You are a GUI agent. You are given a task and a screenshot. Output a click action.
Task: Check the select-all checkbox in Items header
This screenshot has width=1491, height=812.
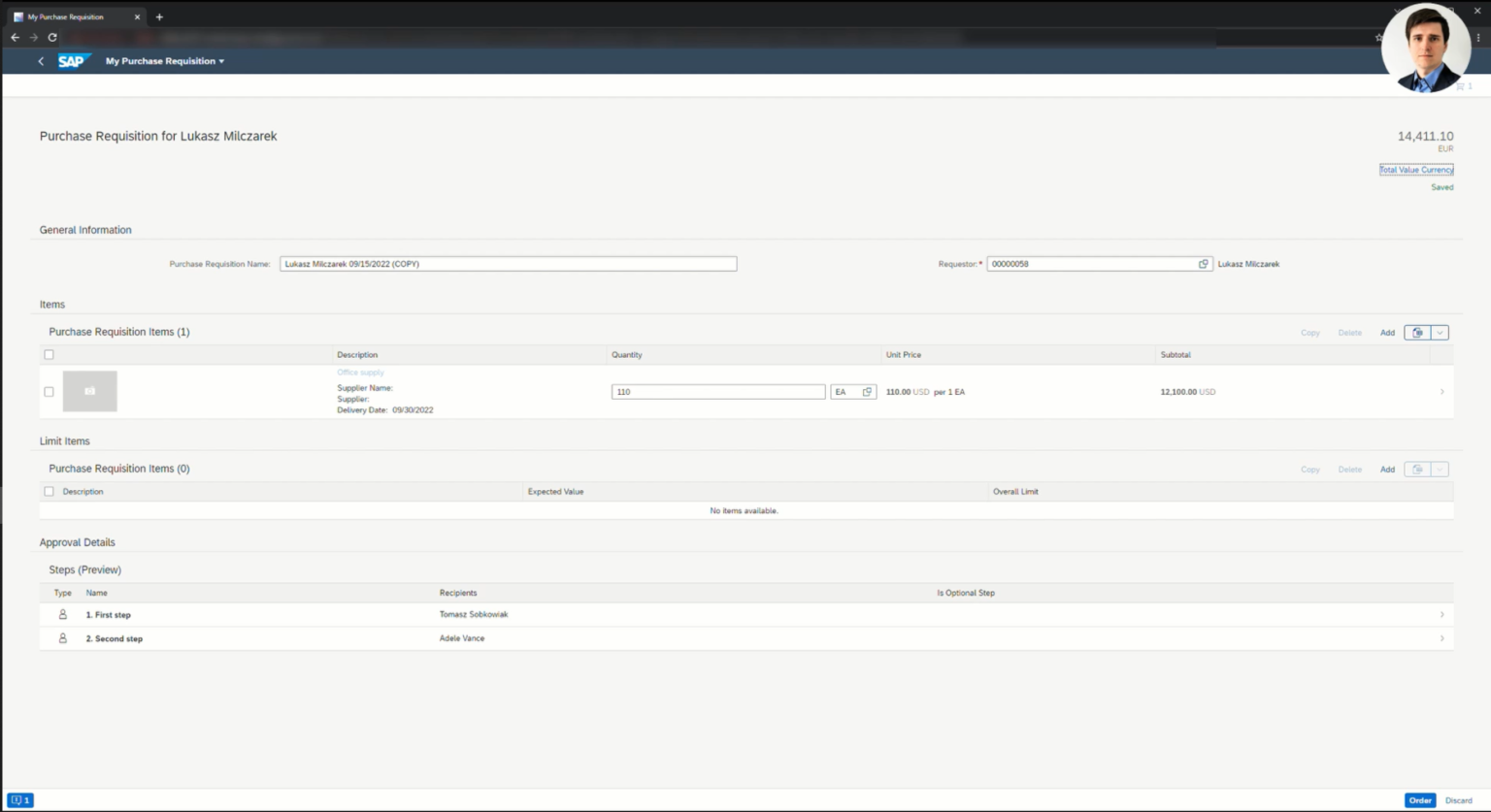pos(49,354)
